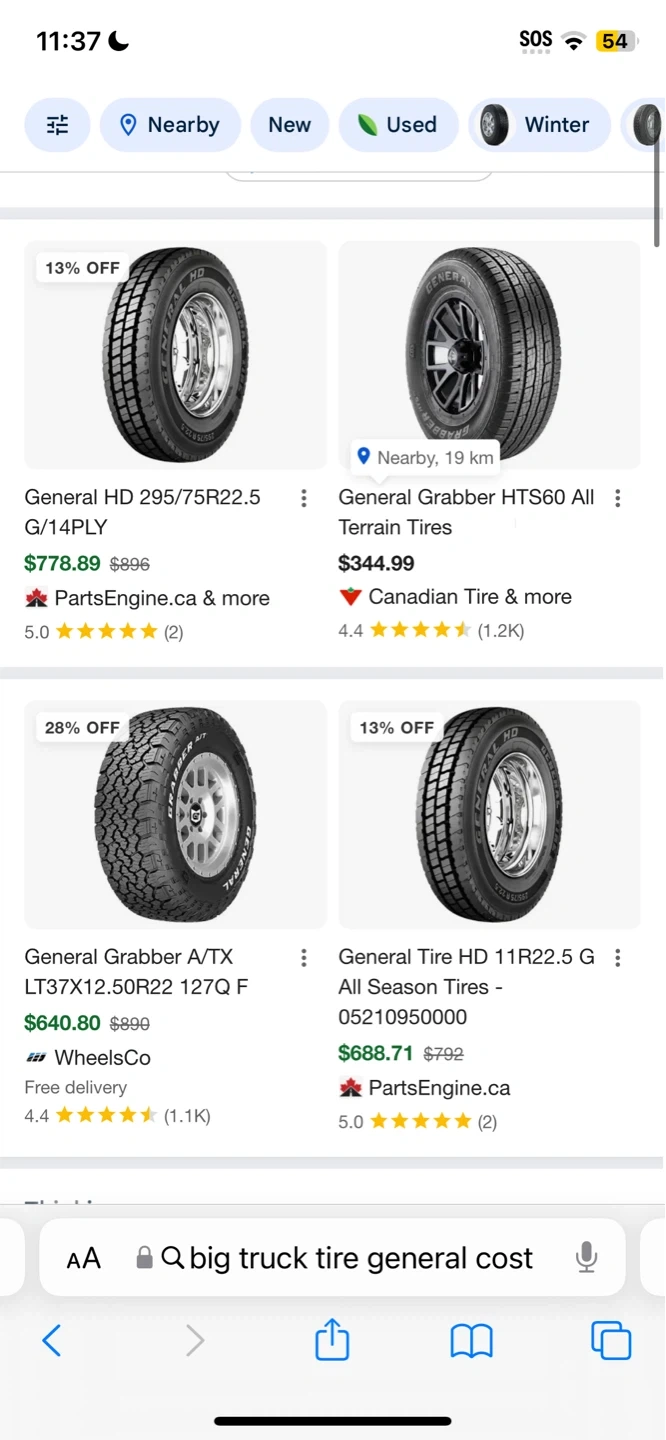This screenshot has width=666, height=1440.
Task: Go back with Safari back arrow
Action: 52,1340
